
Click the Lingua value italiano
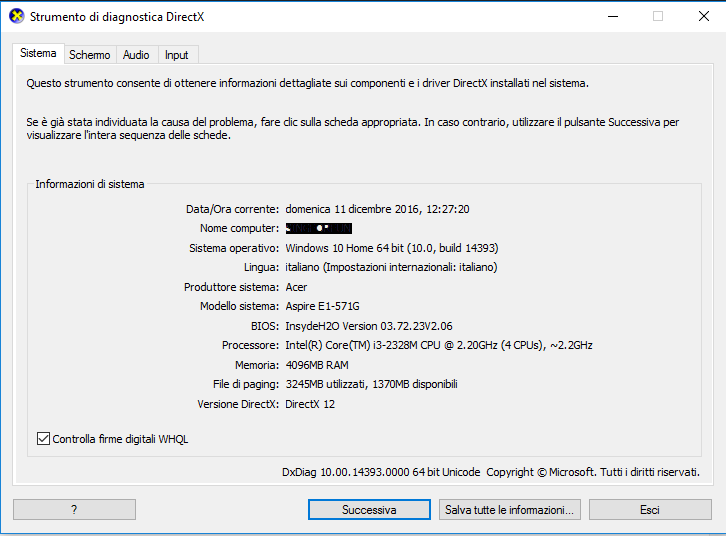(391, 267)
